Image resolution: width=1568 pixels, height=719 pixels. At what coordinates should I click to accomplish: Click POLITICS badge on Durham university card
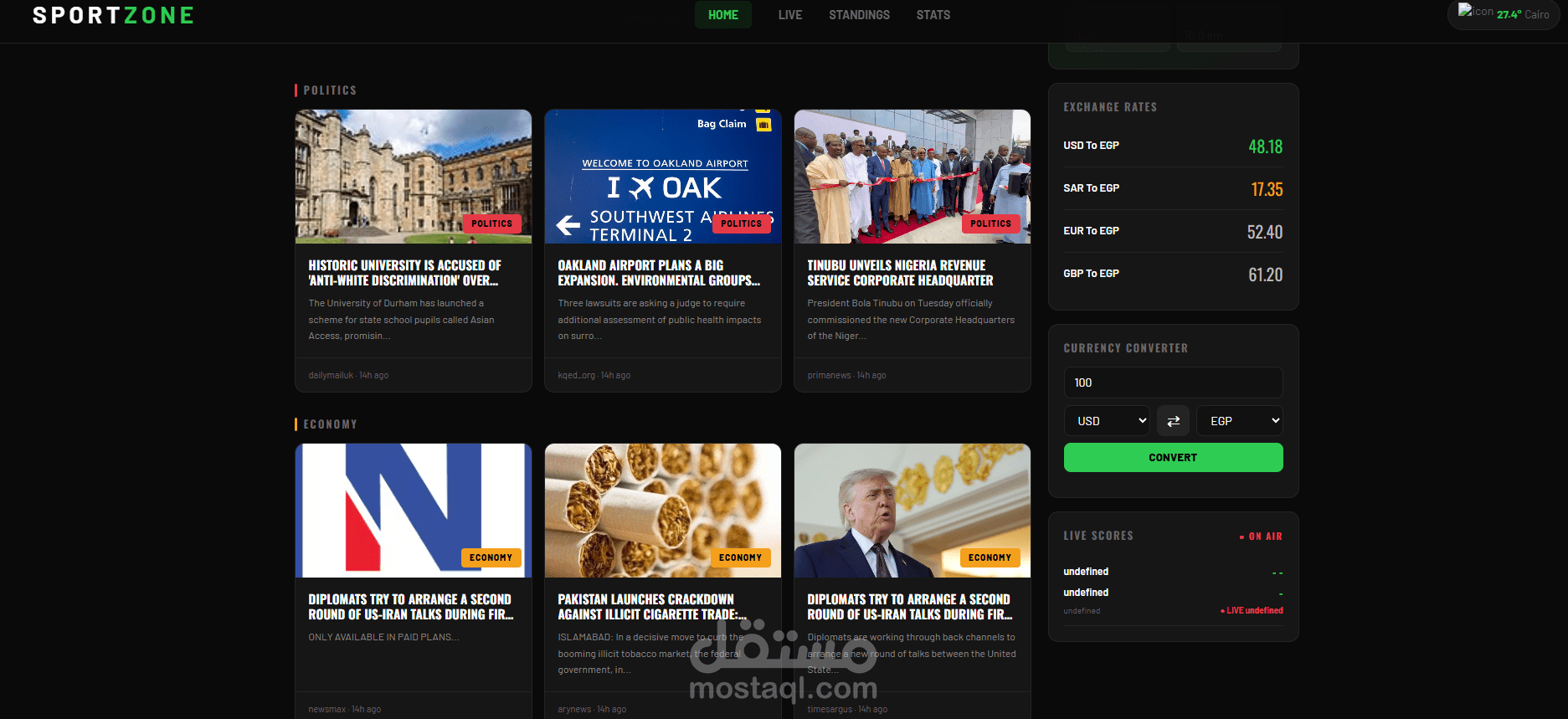coord(491,223)
